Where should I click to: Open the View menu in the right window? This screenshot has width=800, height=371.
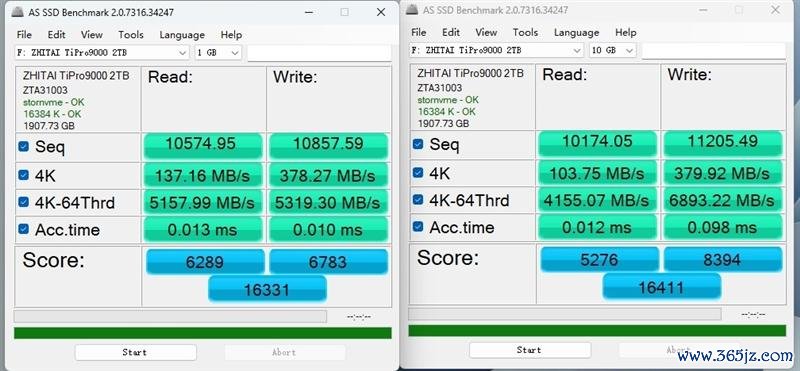[x=486, y=32]
